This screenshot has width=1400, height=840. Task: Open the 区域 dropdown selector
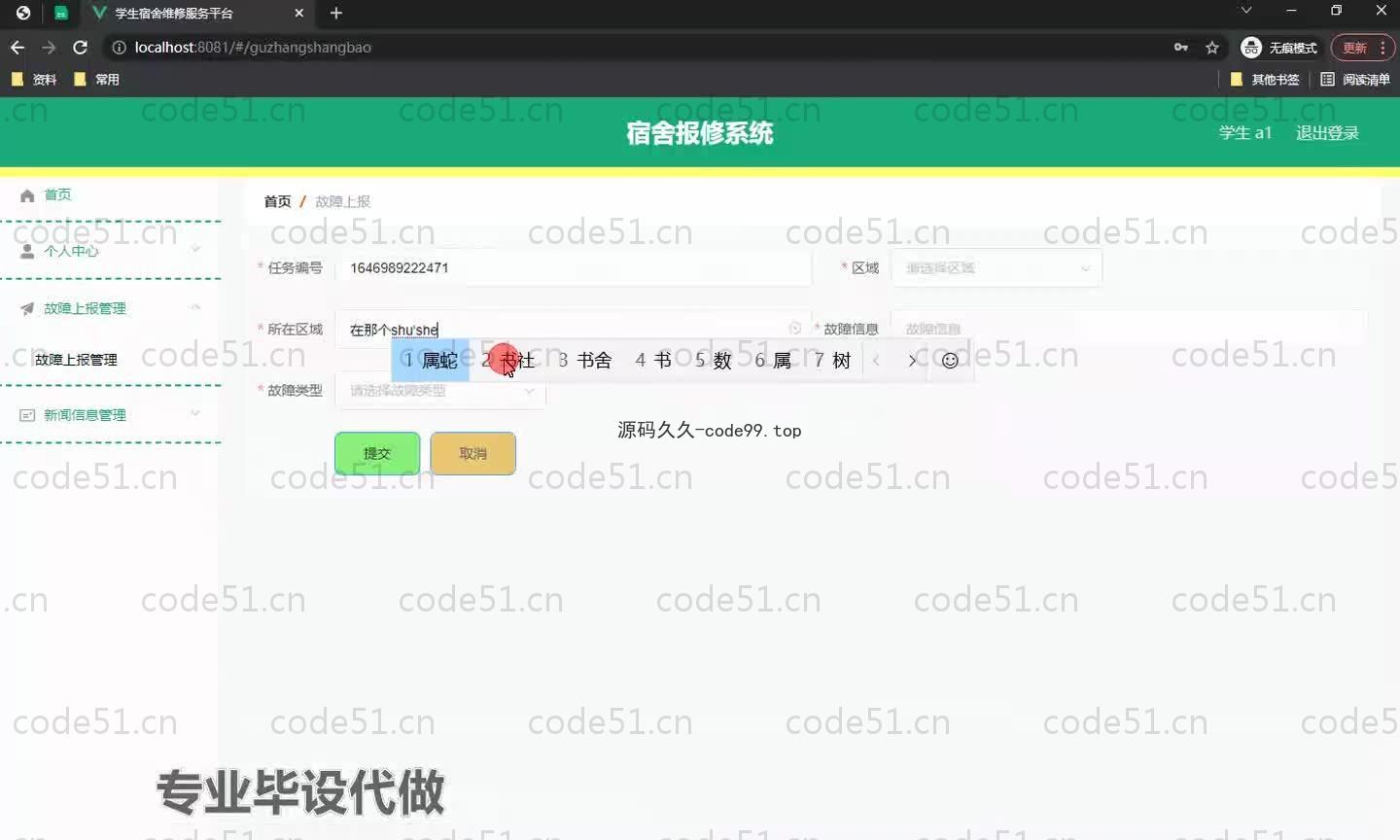[997, 268]
